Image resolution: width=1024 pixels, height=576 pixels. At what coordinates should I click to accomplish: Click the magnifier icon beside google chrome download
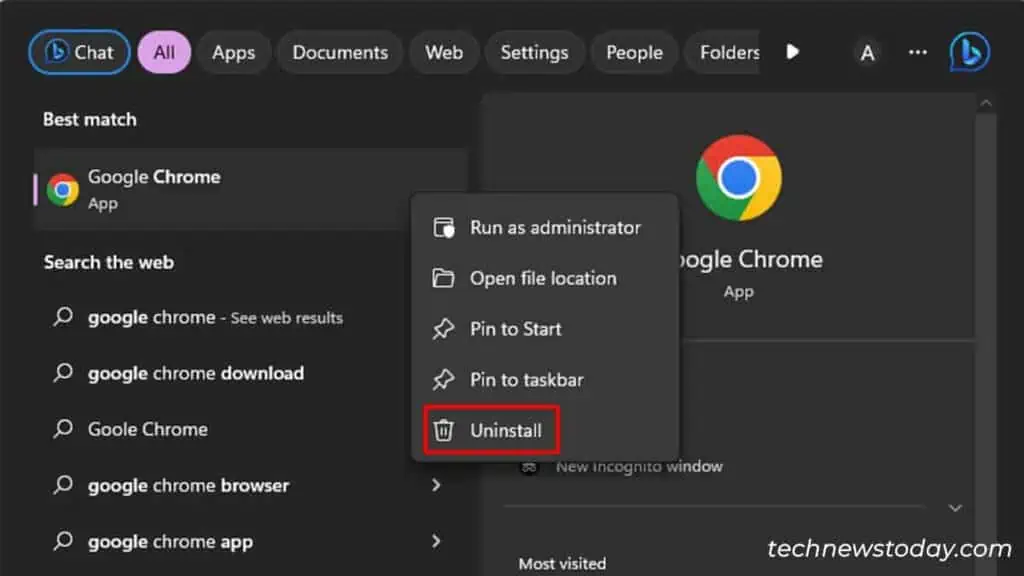pyautogui.click(x=62, y=373)
